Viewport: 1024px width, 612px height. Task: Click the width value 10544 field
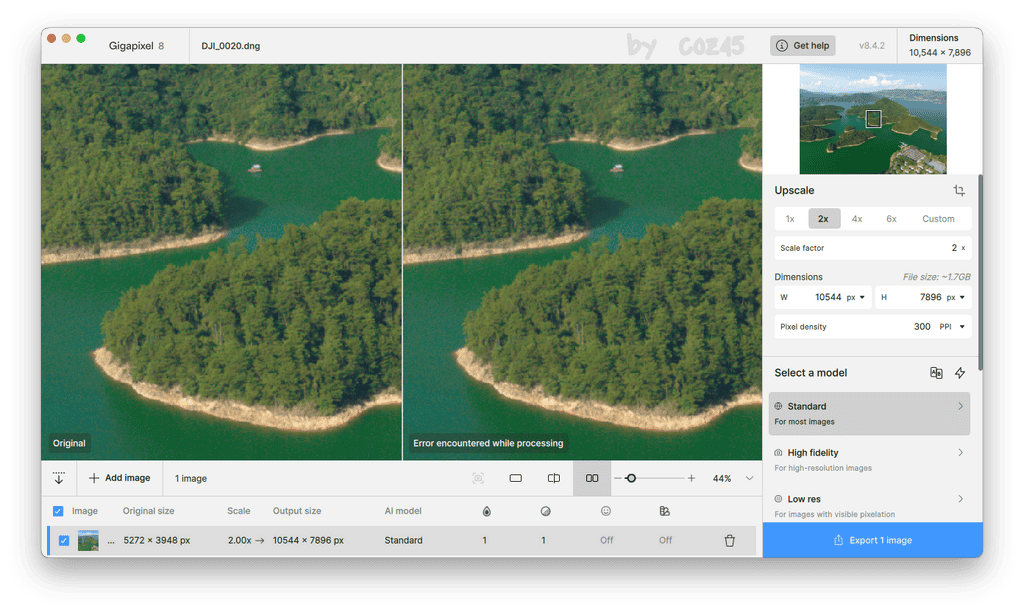(823, 297)
